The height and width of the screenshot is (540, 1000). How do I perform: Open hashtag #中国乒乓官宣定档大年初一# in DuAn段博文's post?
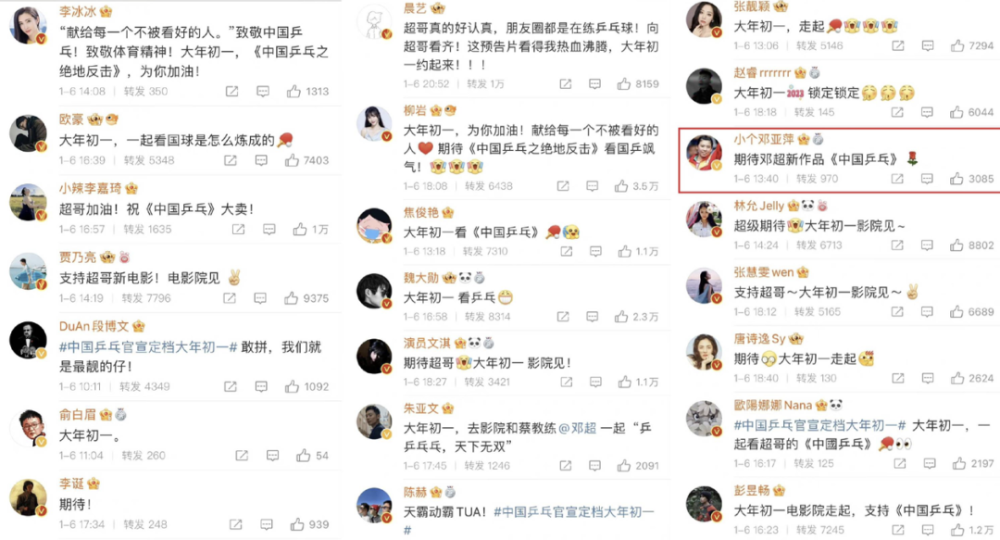pyautogui.click(x=148, y=347)
